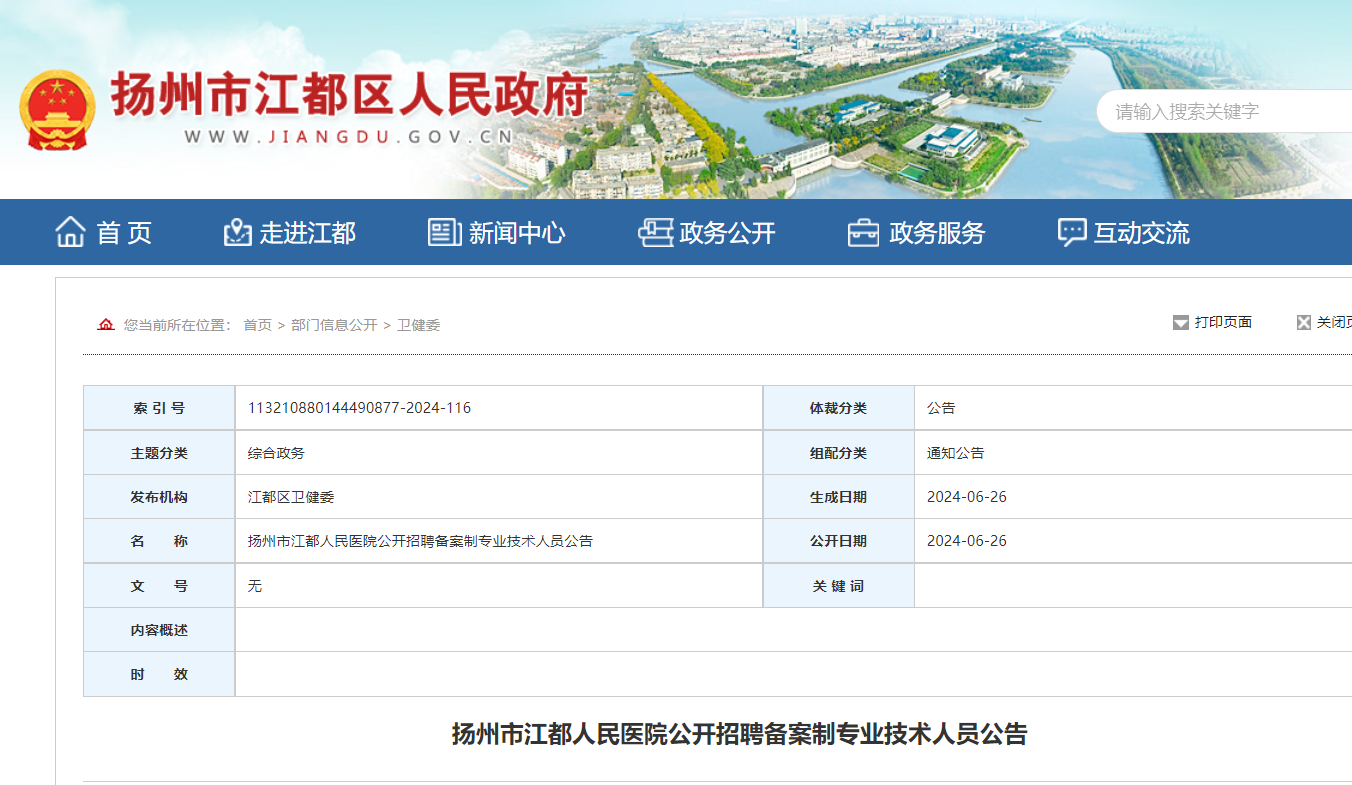Go to 首页 in the breadcrumb

(257, 325)
